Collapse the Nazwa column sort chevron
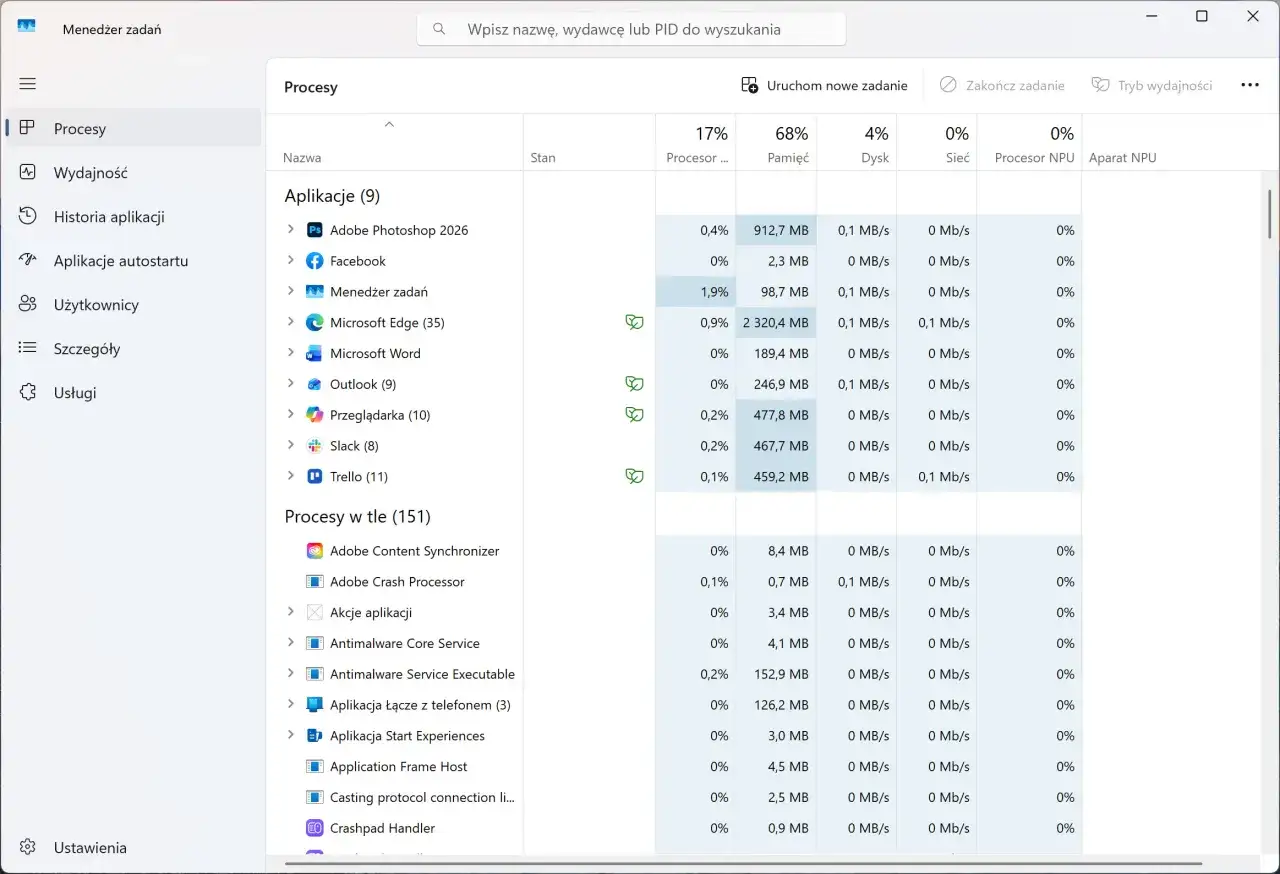Viewport: 1280px width, 874px height. point(390,124)
